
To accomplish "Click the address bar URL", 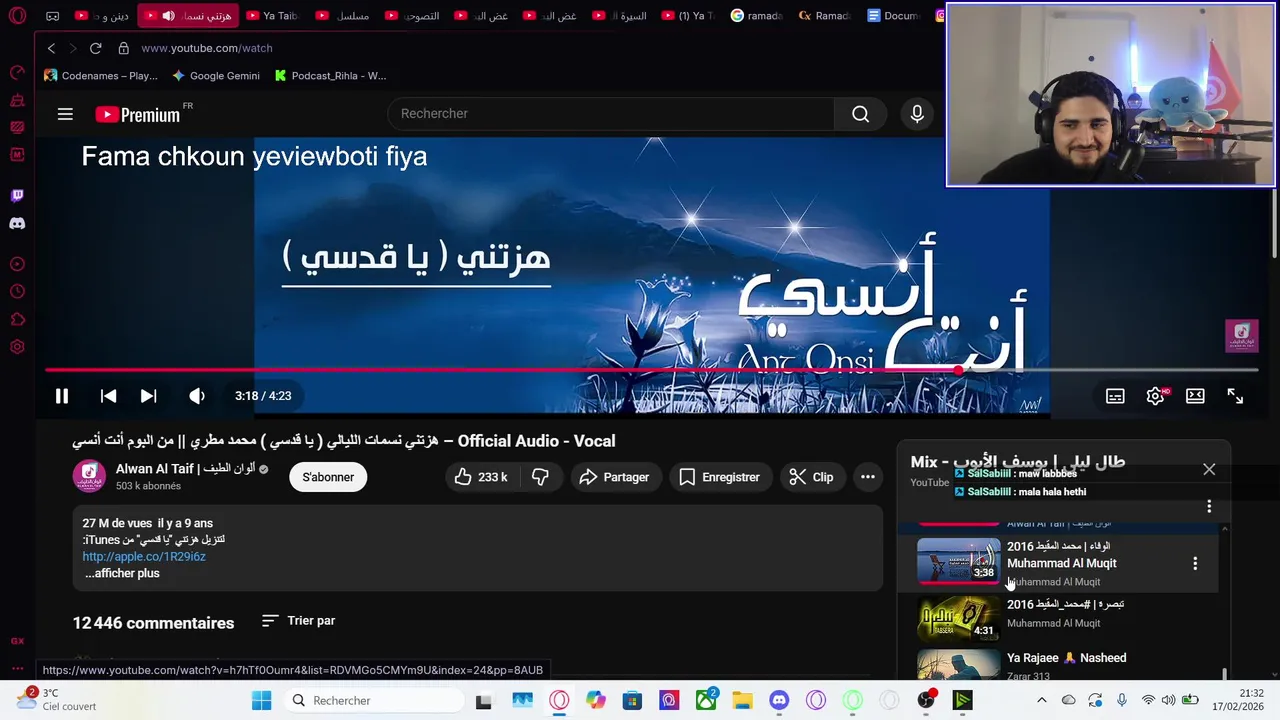I will pyautogui.click(x=207, y=48).
